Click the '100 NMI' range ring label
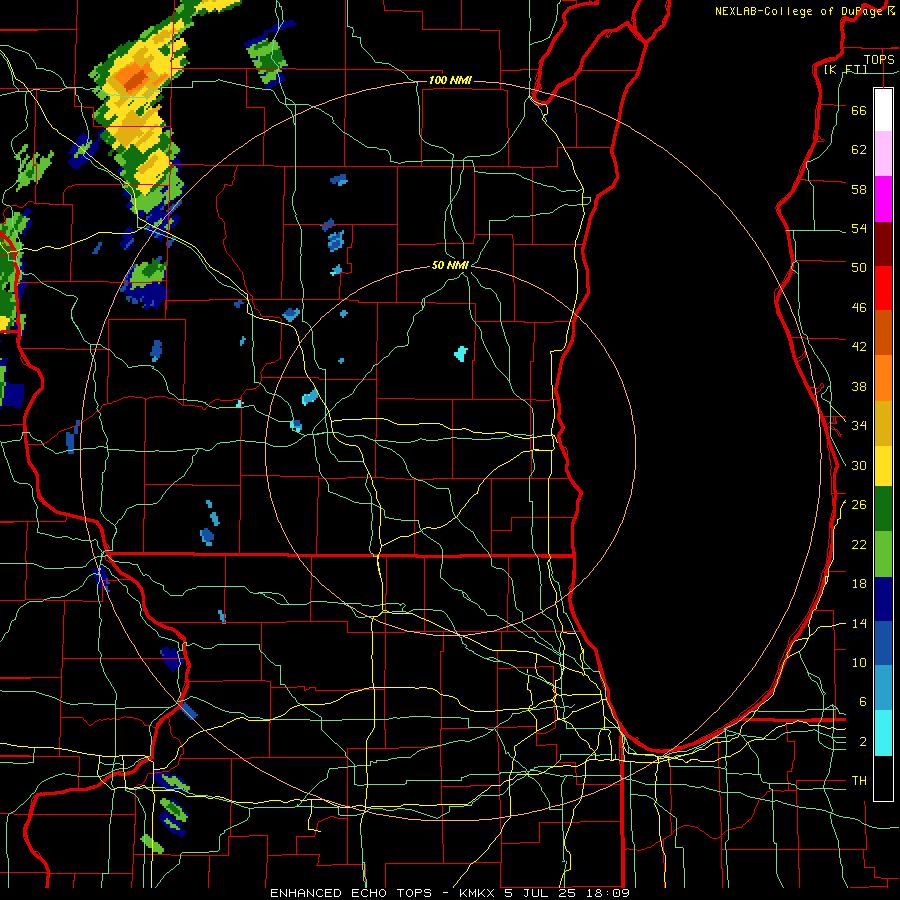 point(450,80)
